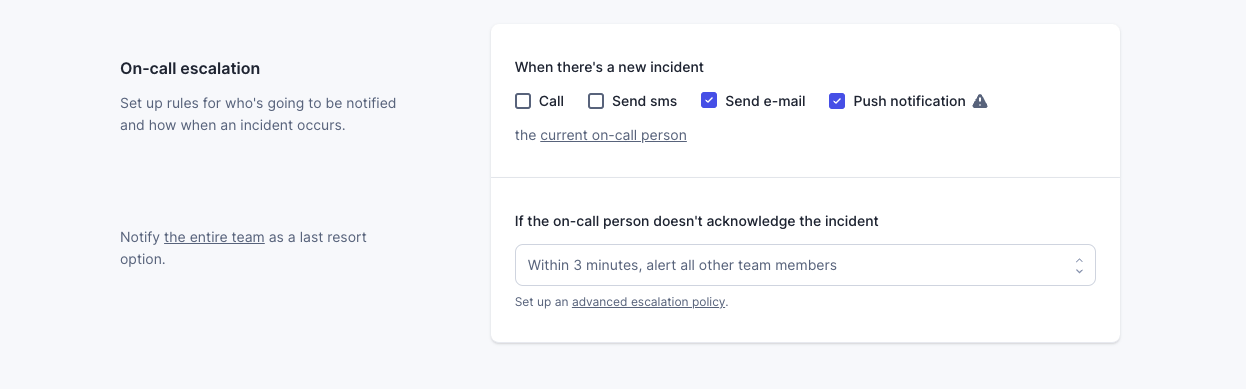
Task: Follow the "the entire team" link
Action: 214,237
